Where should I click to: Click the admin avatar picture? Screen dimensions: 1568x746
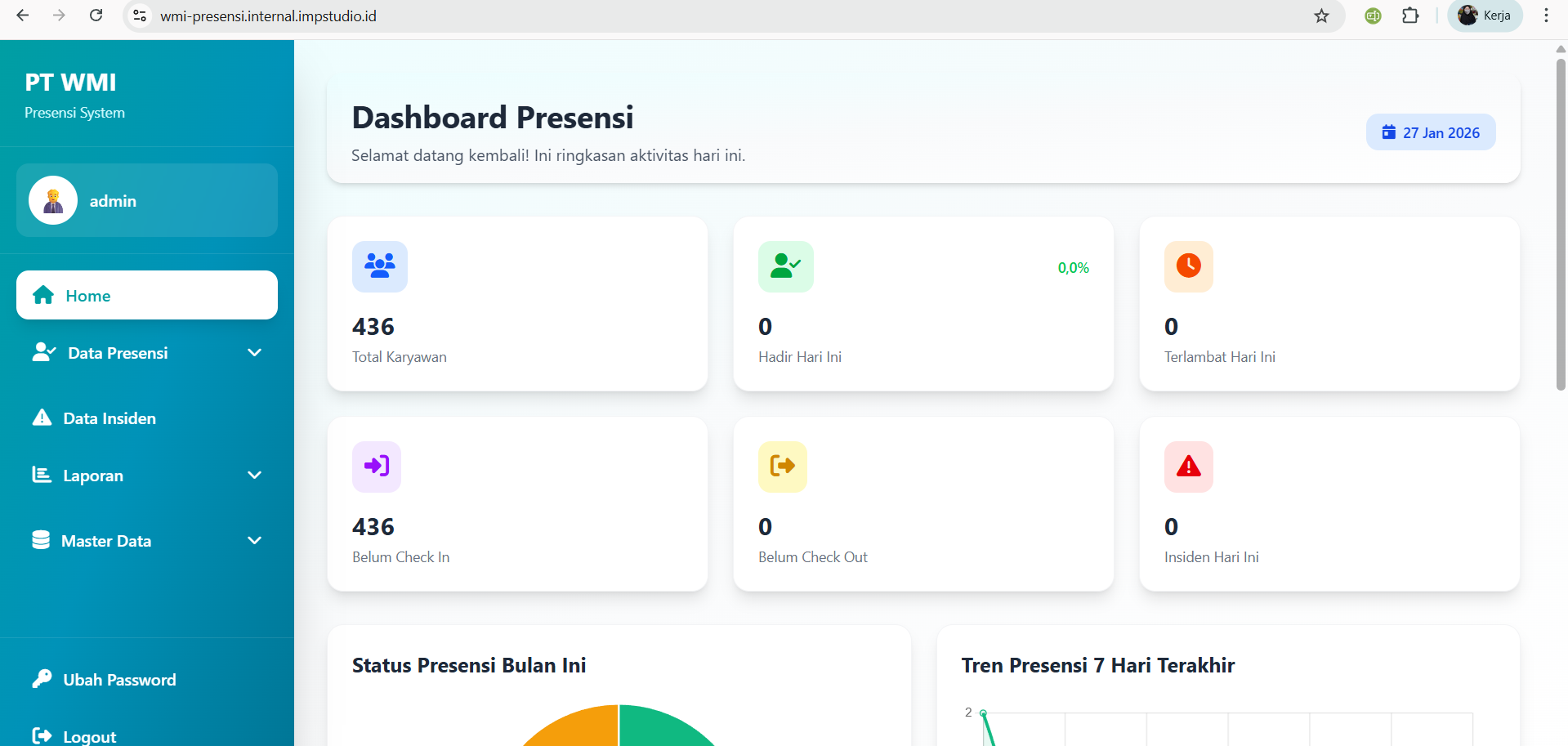click(53, 200)
